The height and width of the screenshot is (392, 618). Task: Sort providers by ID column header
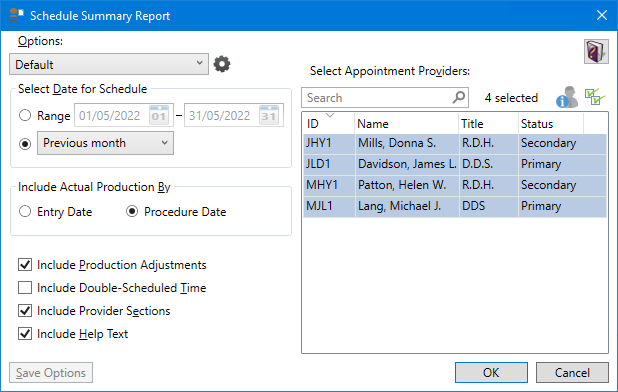(x=329, y=124)
